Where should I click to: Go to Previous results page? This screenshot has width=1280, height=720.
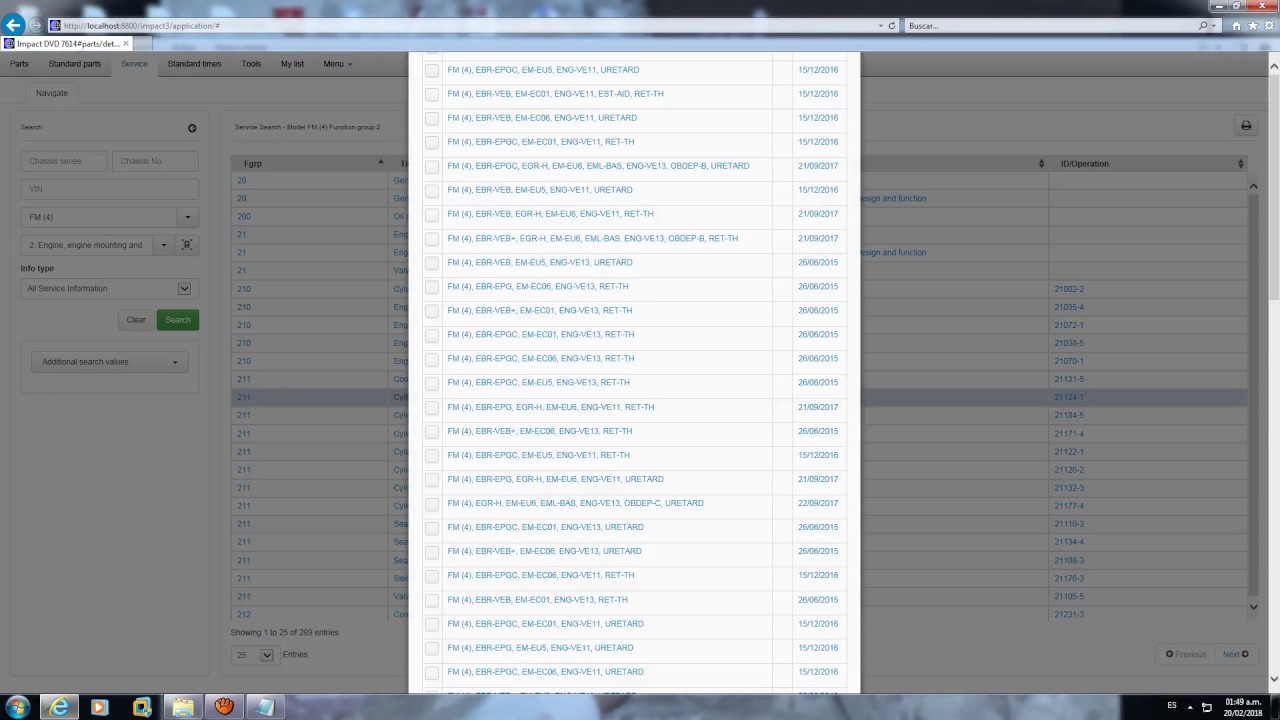(x=1186, y=654)
